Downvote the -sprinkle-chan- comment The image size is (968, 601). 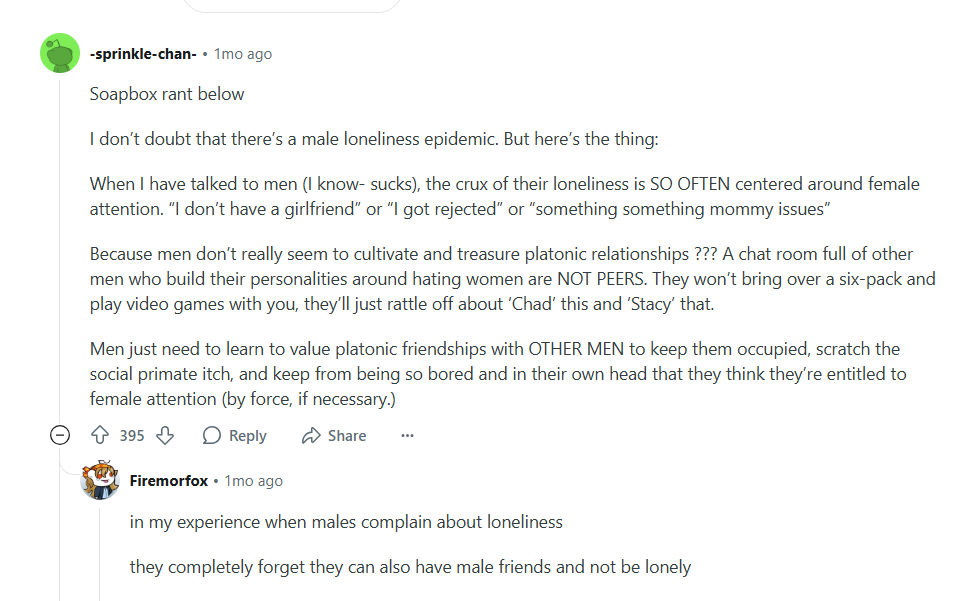(165, 436)
